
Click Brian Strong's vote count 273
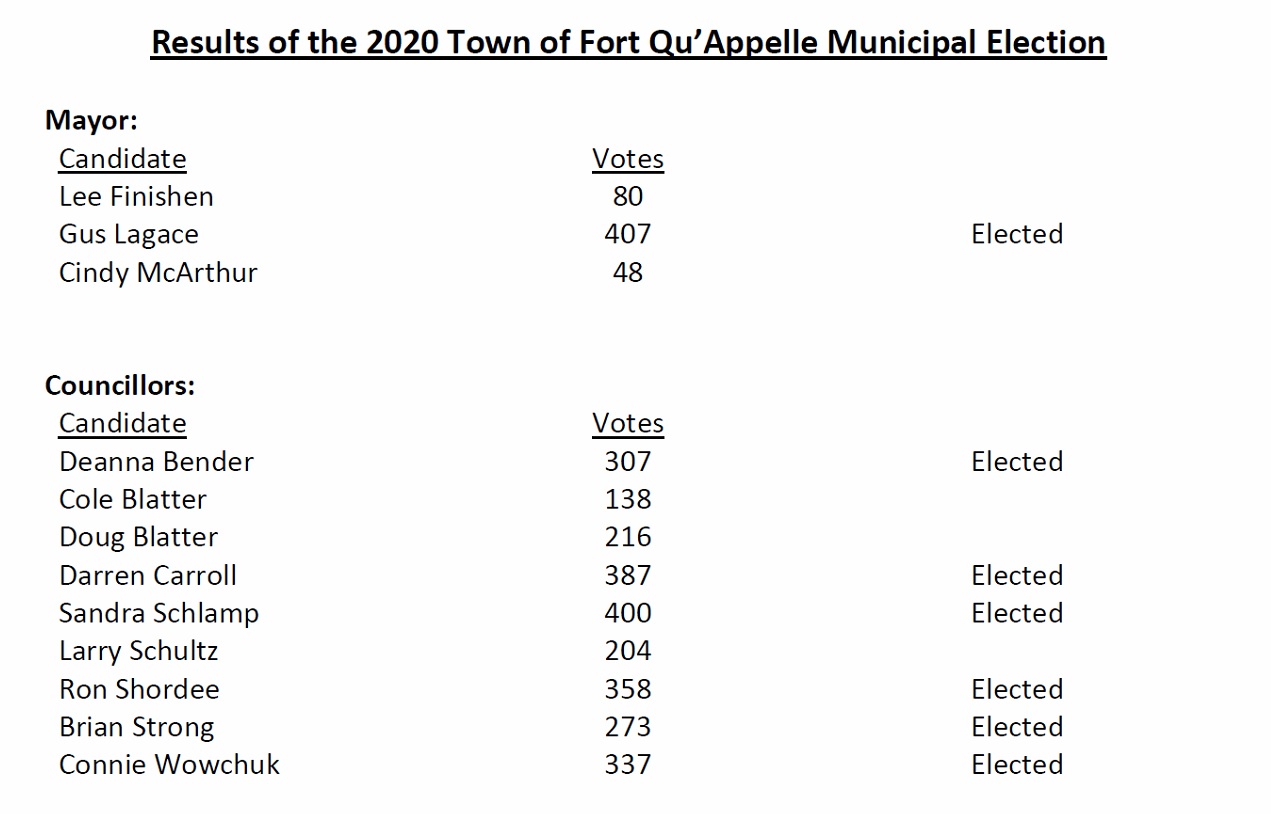coord(628,727)
